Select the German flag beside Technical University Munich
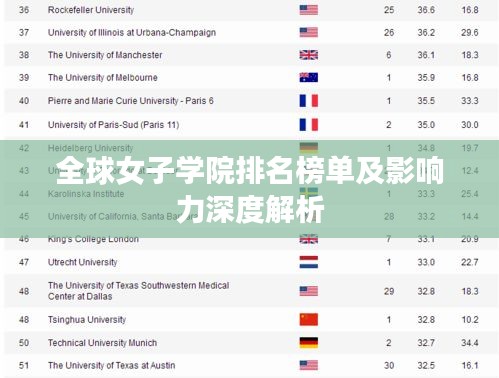Image resolution: width=499 pixels, height=378 pixels. 308,343
